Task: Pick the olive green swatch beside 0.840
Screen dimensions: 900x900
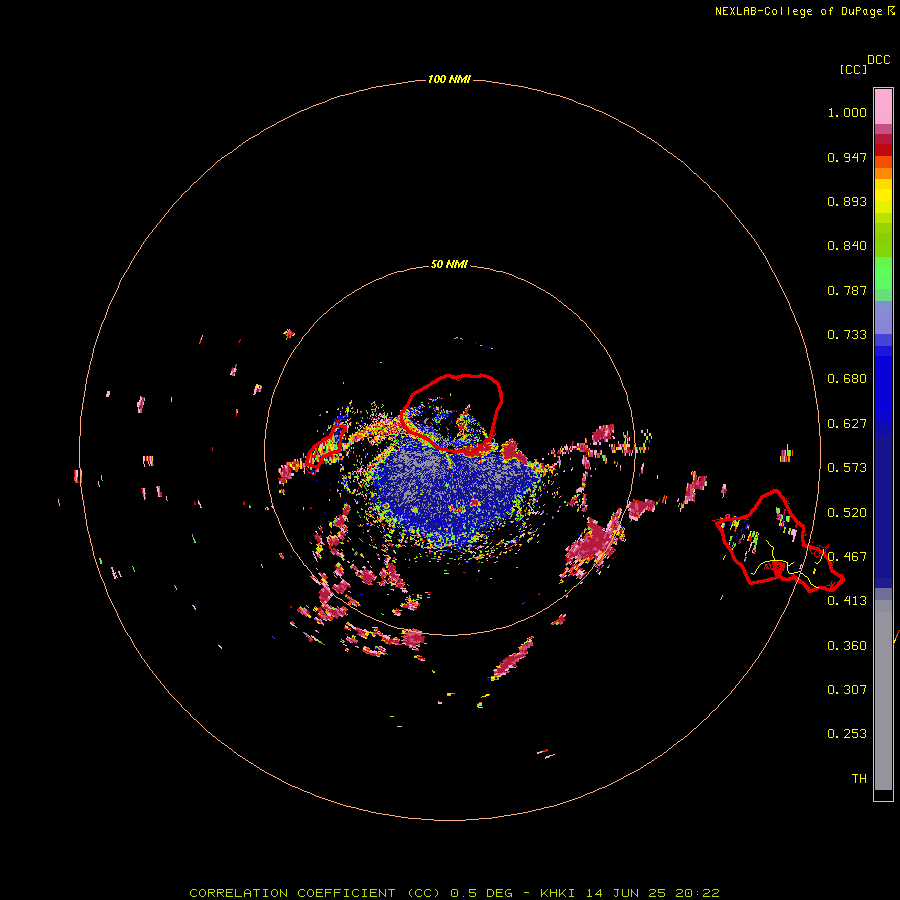Action: [883, 239]
